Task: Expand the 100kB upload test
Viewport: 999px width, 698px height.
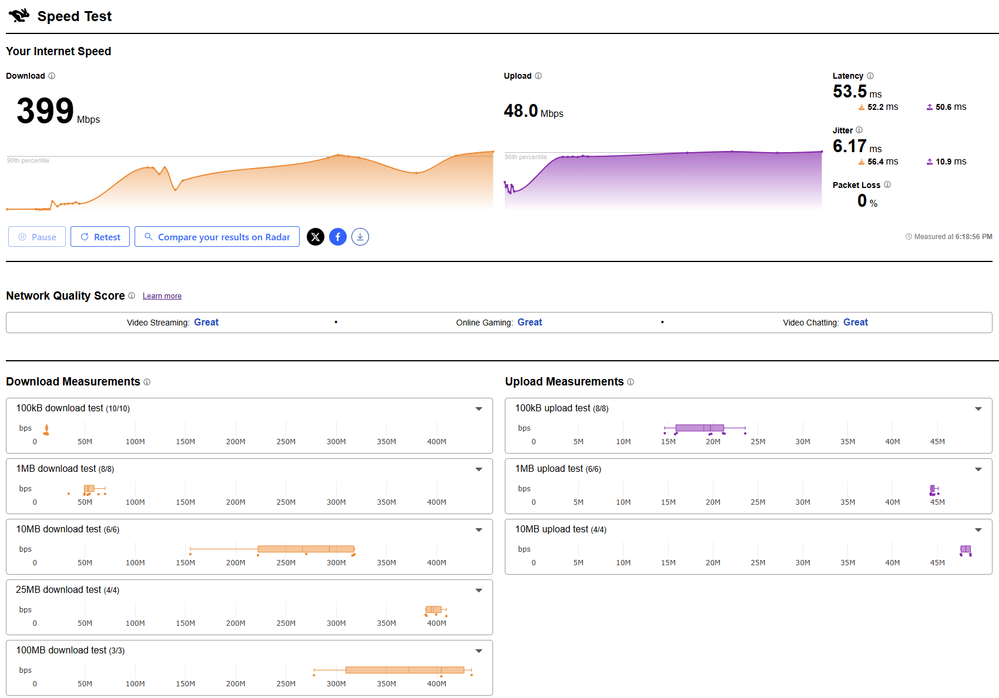Action: (978, 409)
